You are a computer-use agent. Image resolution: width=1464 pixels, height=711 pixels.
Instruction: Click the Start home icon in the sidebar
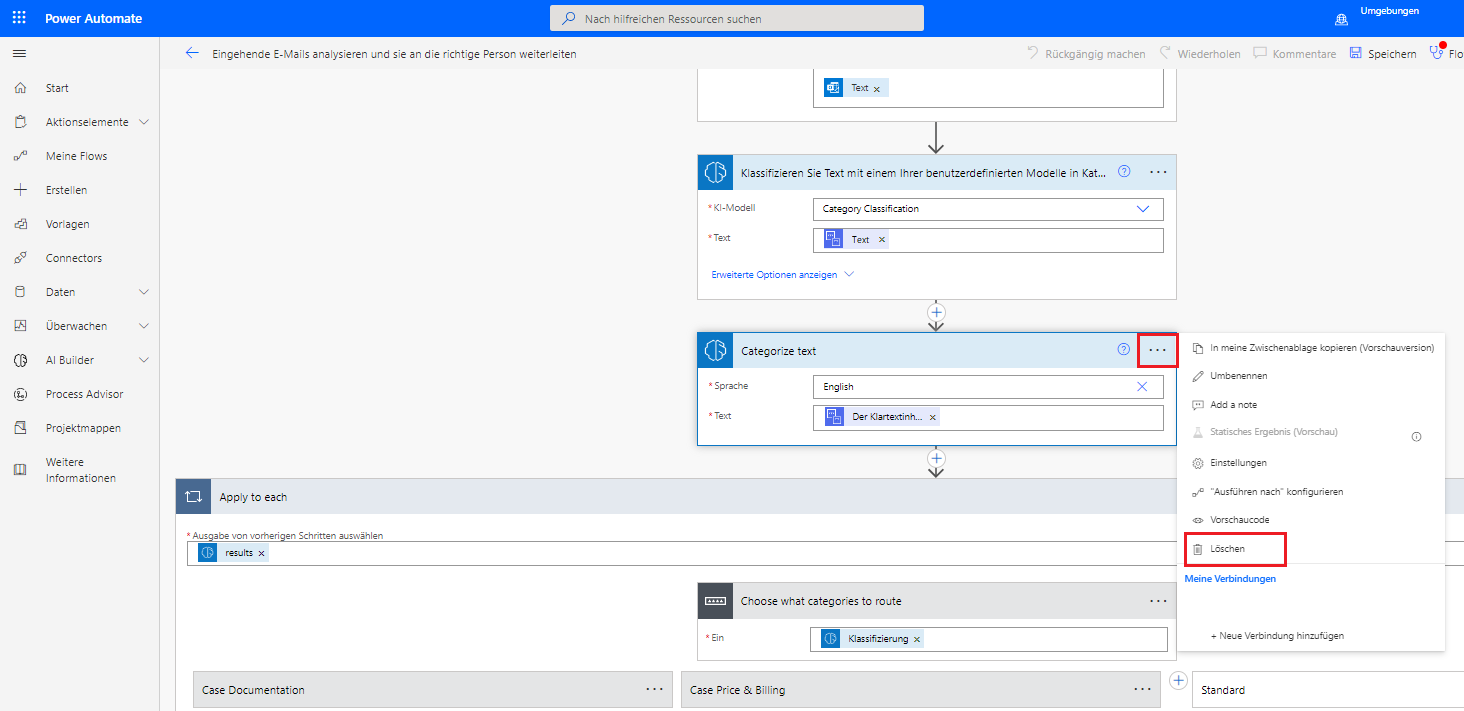pyautogui.click(x=20, y=88)
